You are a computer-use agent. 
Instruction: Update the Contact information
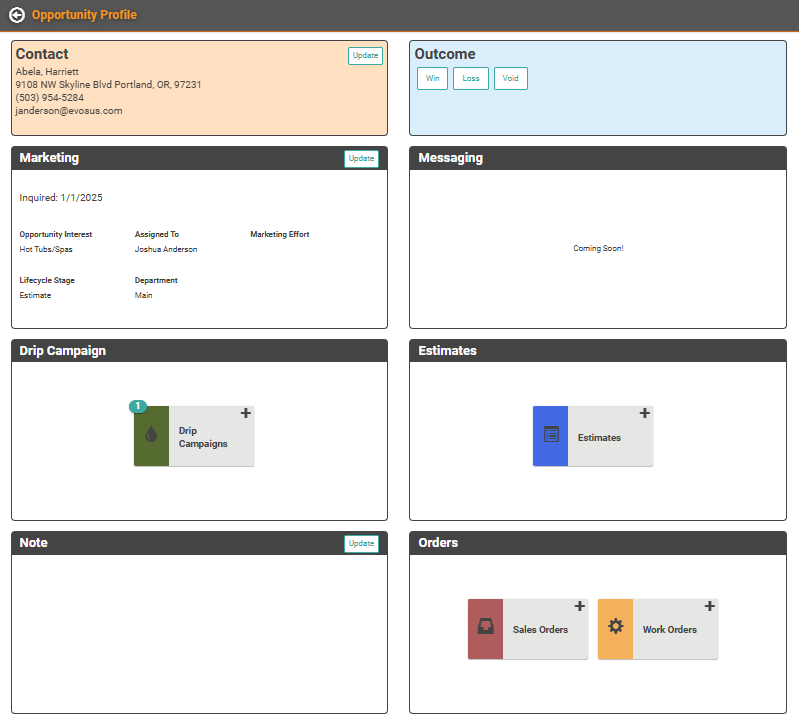click(x=365, y=56)
